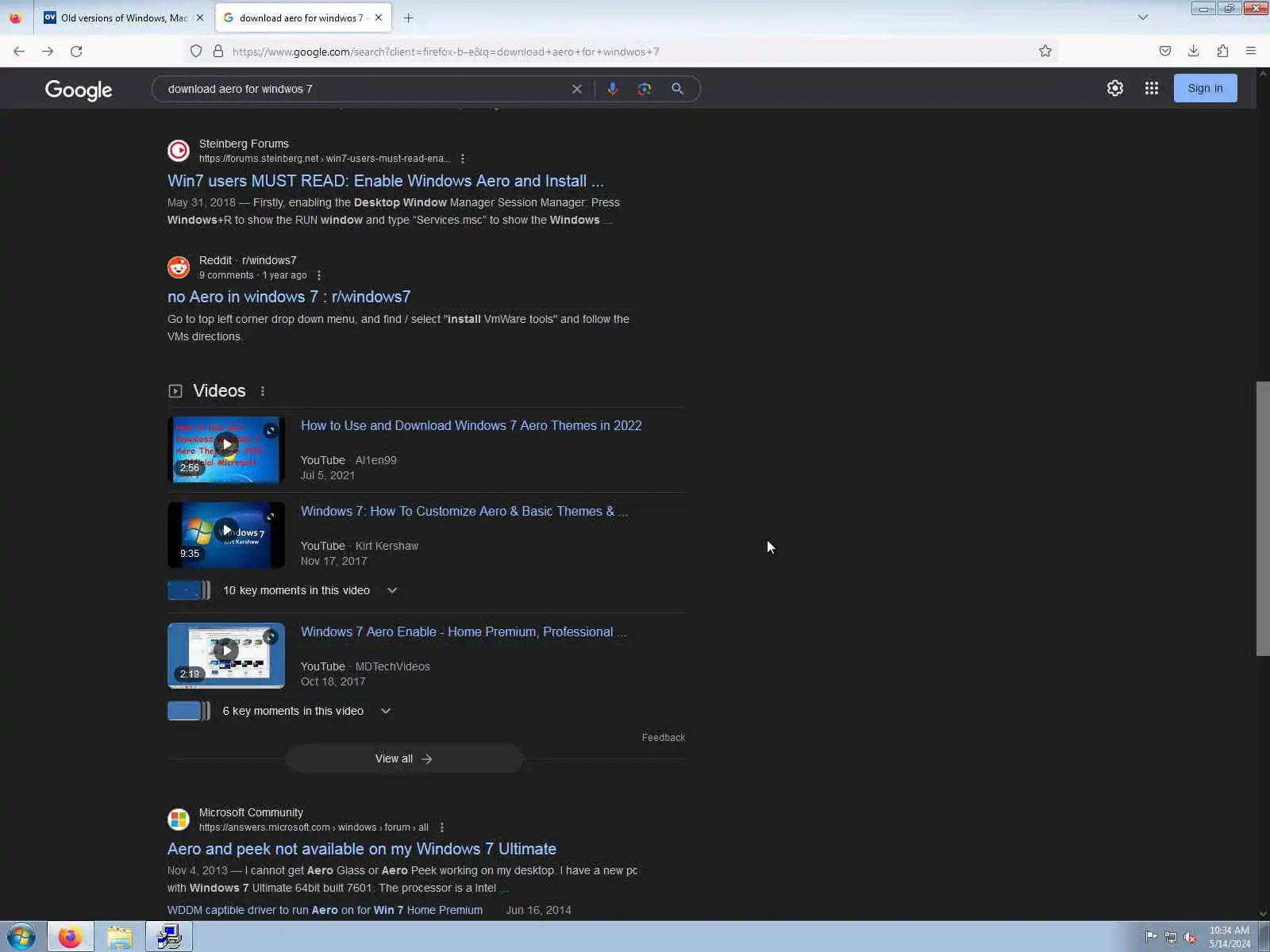The width and height of the screenshot is (1270, 952).
Task: Select the download aero for windows 7 tab
Action: coord(302,17)
